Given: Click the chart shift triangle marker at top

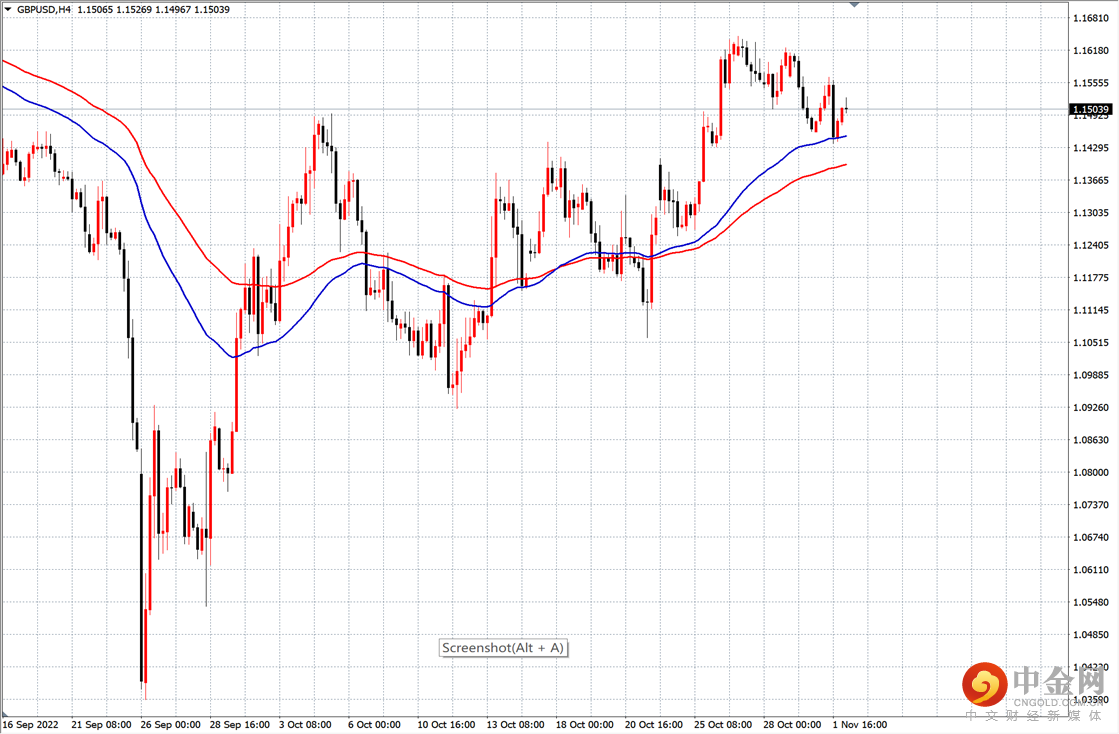Looking at the screenshot, I should coord(854,4).
